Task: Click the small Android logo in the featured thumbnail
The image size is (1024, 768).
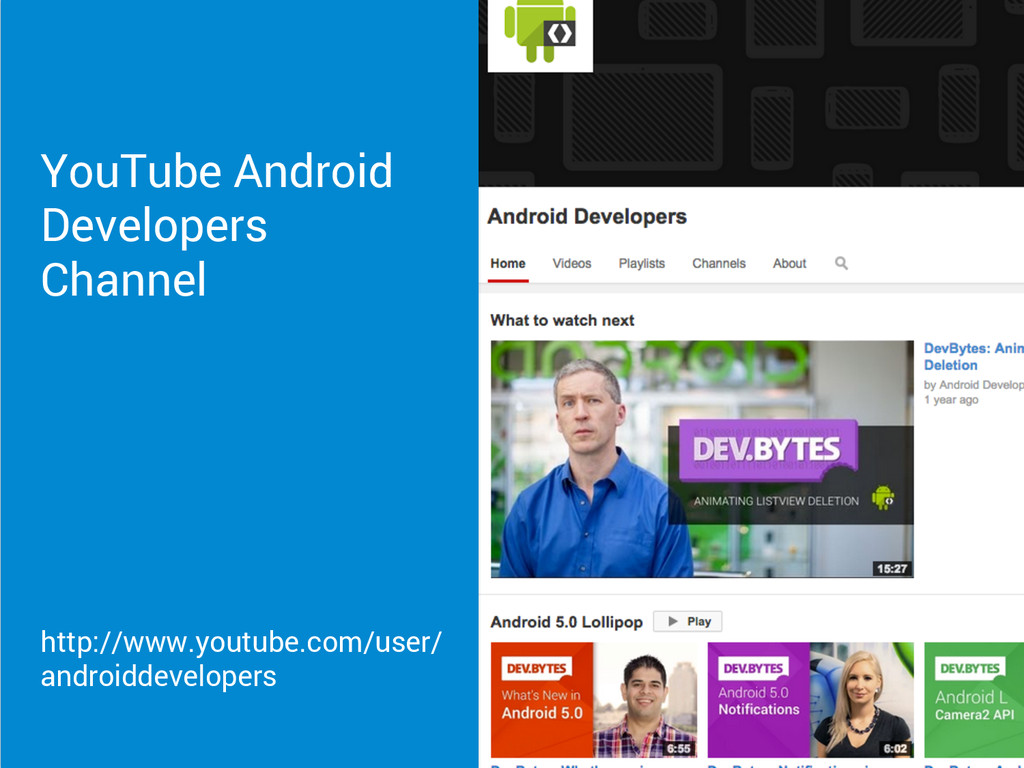Action: point(883,498)
